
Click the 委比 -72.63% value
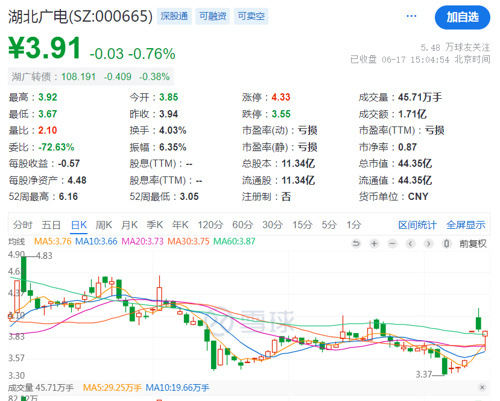point(56,147)
